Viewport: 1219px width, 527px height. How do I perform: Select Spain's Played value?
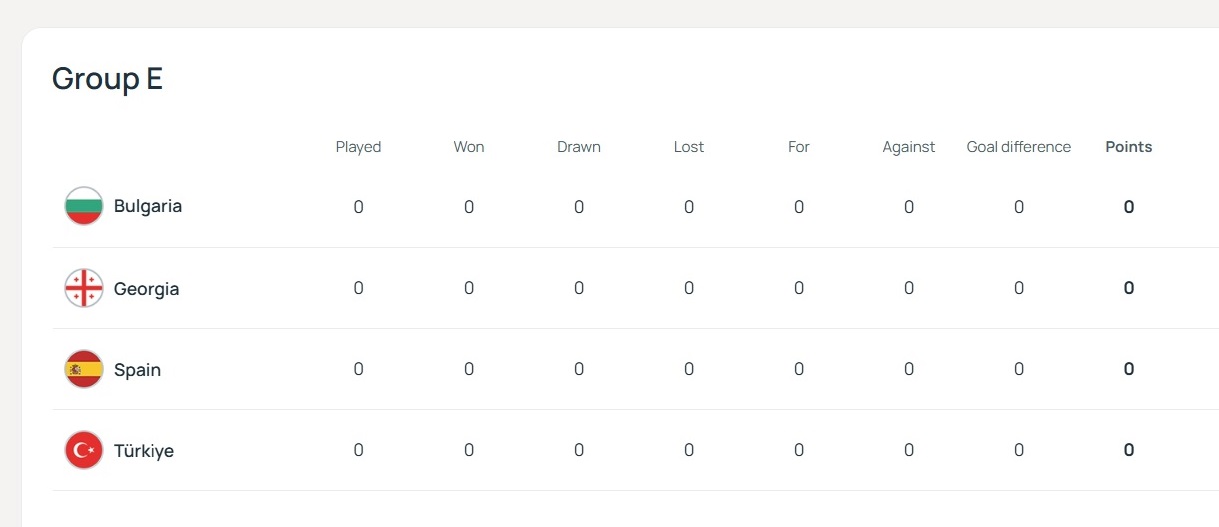point(358,369)
